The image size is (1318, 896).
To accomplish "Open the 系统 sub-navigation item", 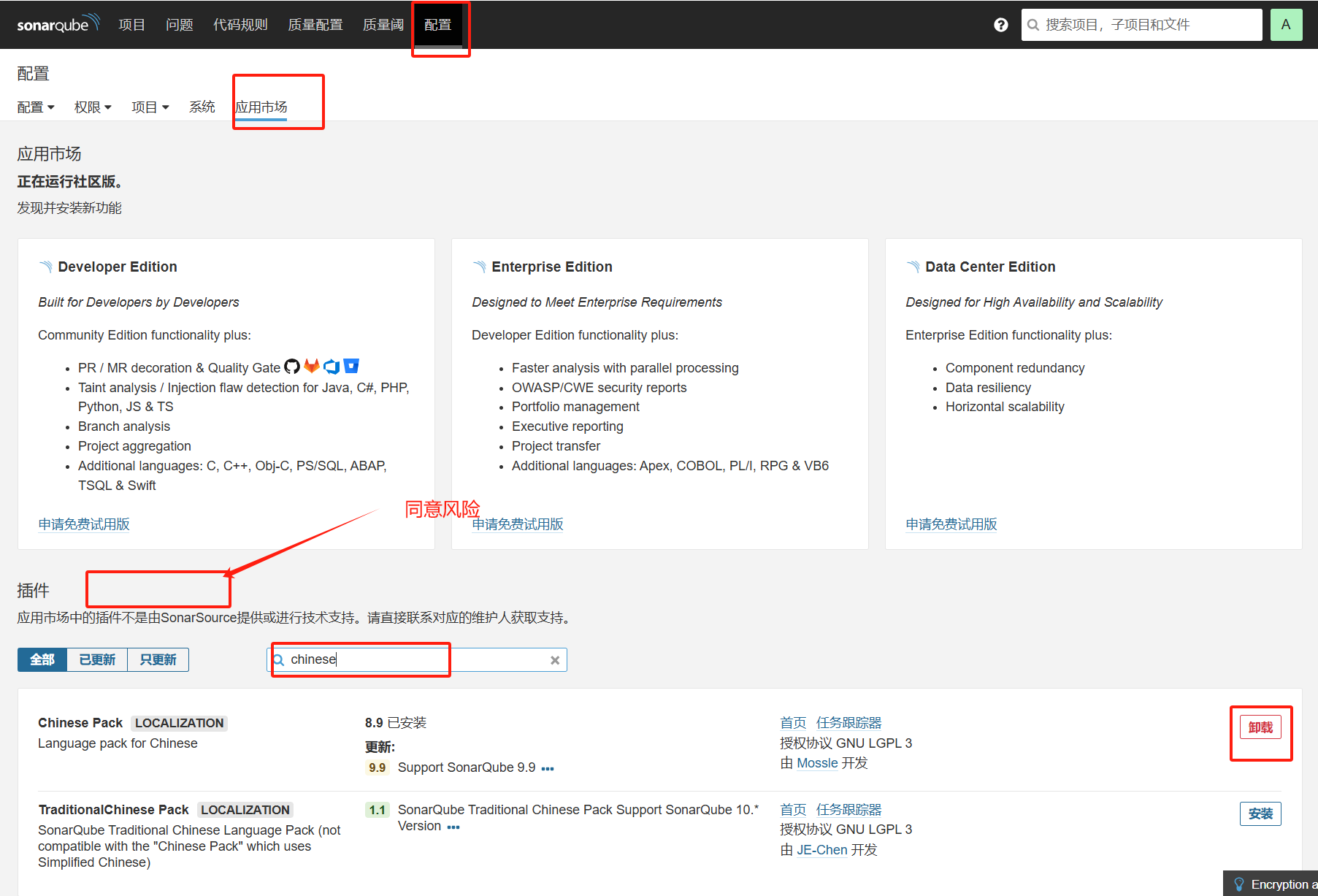I will click(x=202, y=107).
